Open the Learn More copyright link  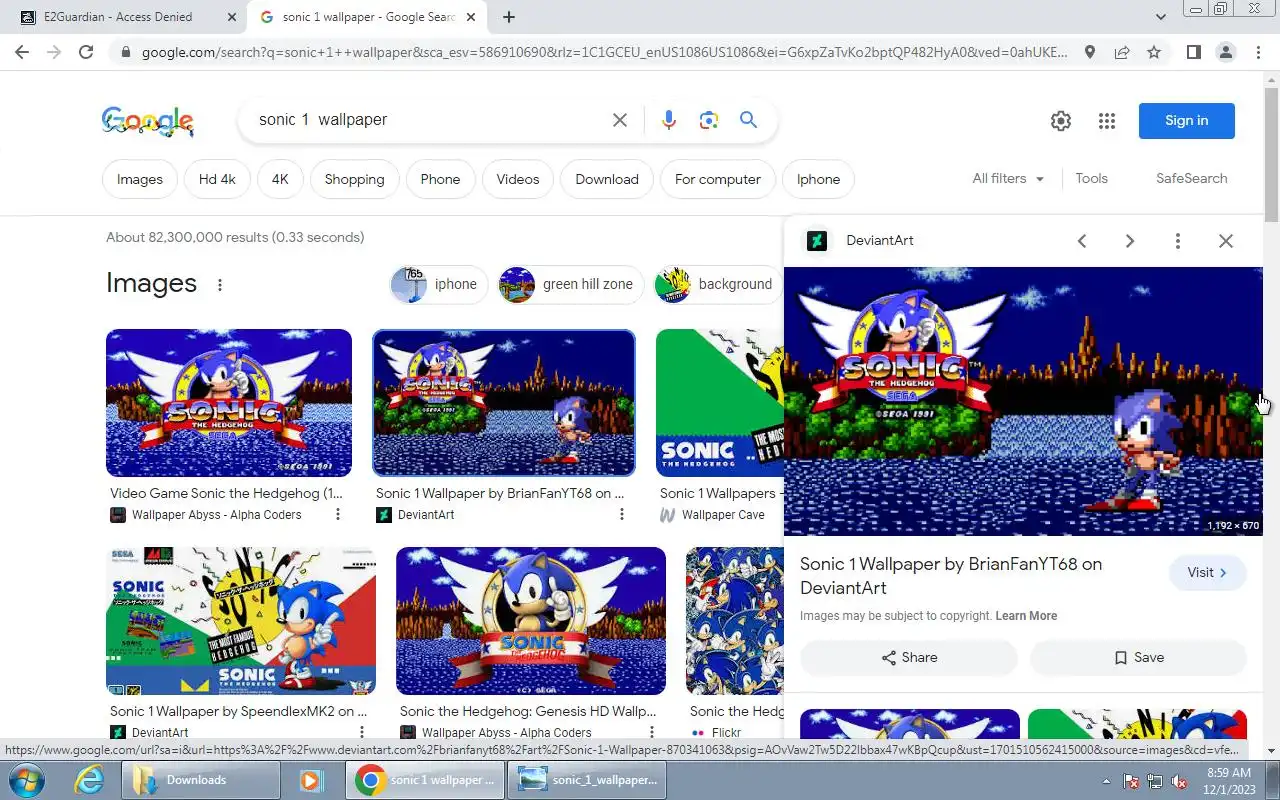click(x=1026, y=616)
